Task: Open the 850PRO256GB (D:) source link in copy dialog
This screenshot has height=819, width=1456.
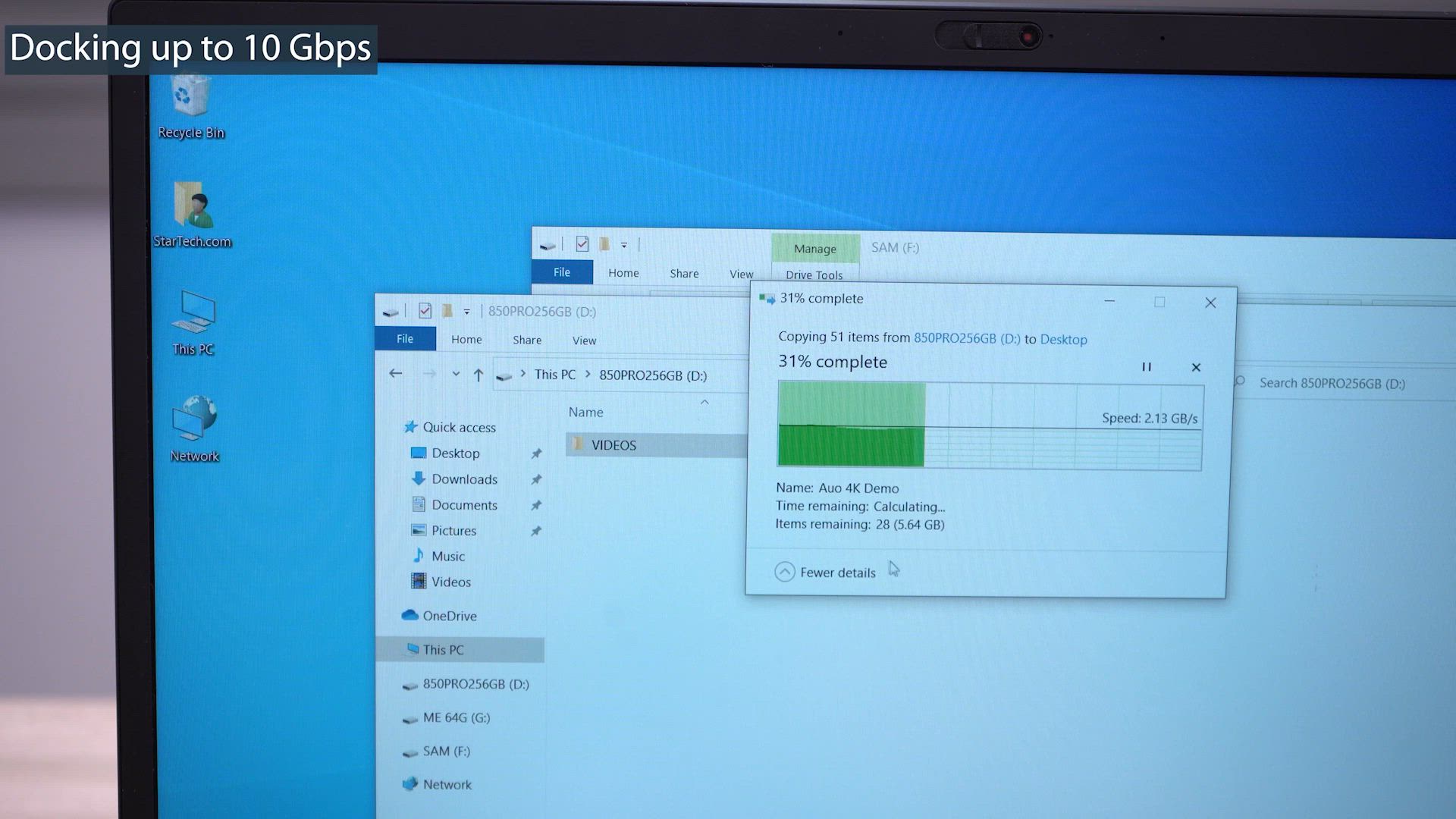Action: [x=967, y=338]
